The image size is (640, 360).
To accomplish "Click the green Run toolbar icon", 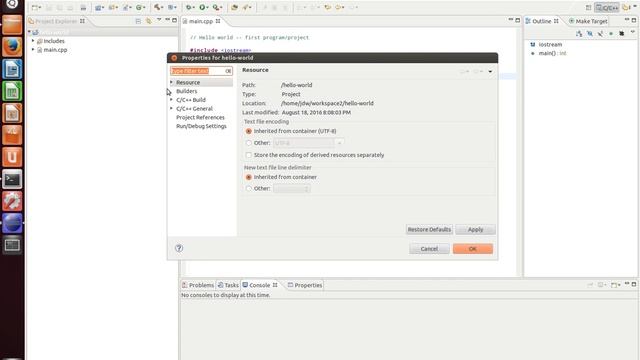I will 202,7.
